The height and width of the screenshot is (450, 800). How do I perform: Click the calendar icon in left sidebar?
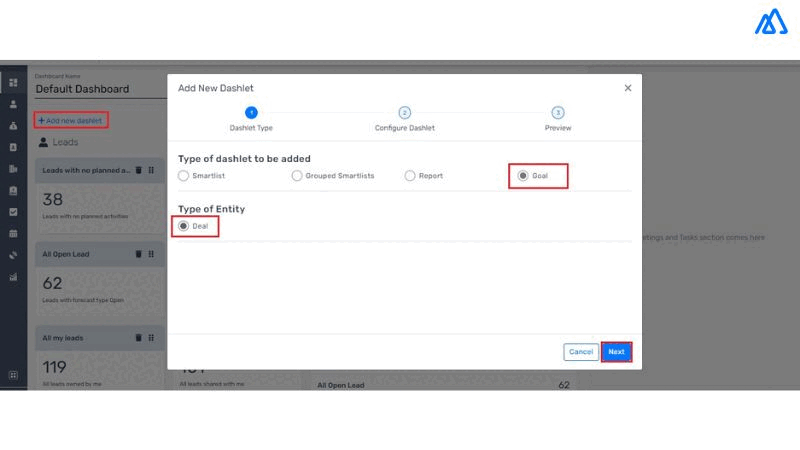13,233
